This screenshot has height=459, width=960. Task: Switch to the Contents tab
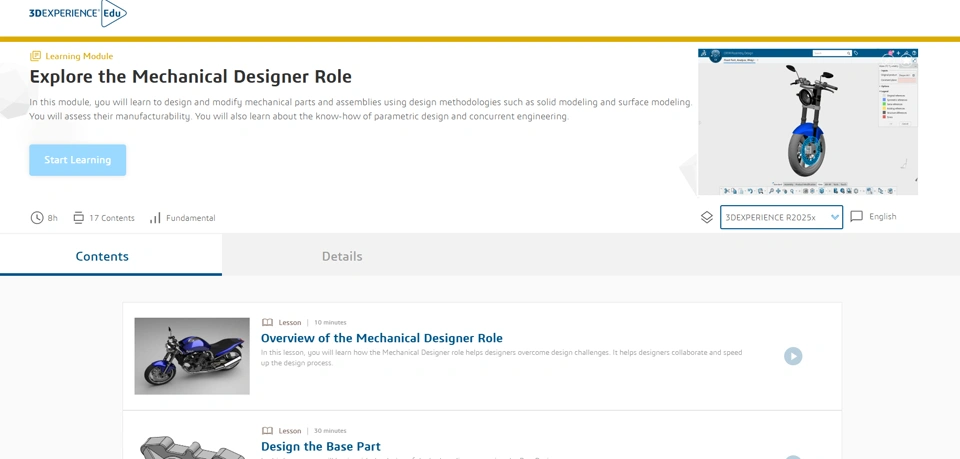point(111,256)
